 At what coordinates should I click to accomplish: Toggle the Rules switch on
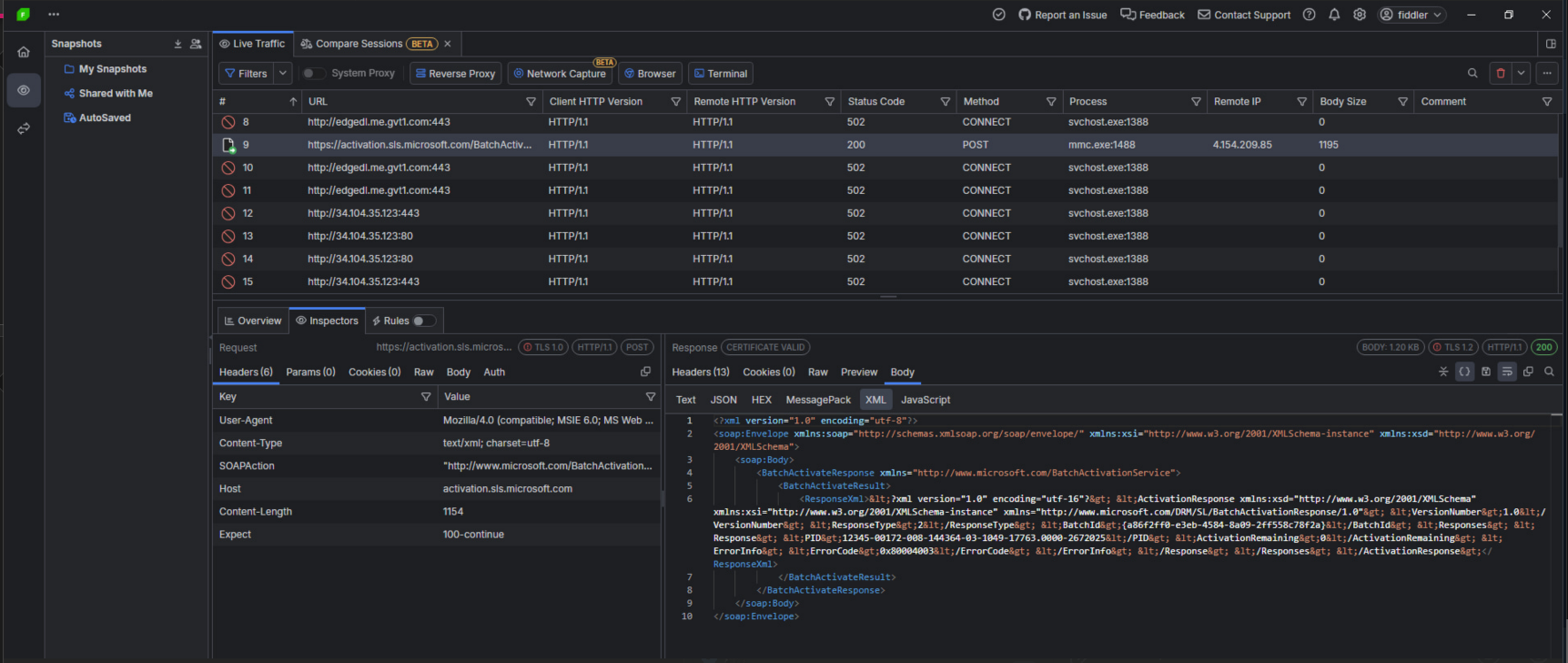(424, 321)
